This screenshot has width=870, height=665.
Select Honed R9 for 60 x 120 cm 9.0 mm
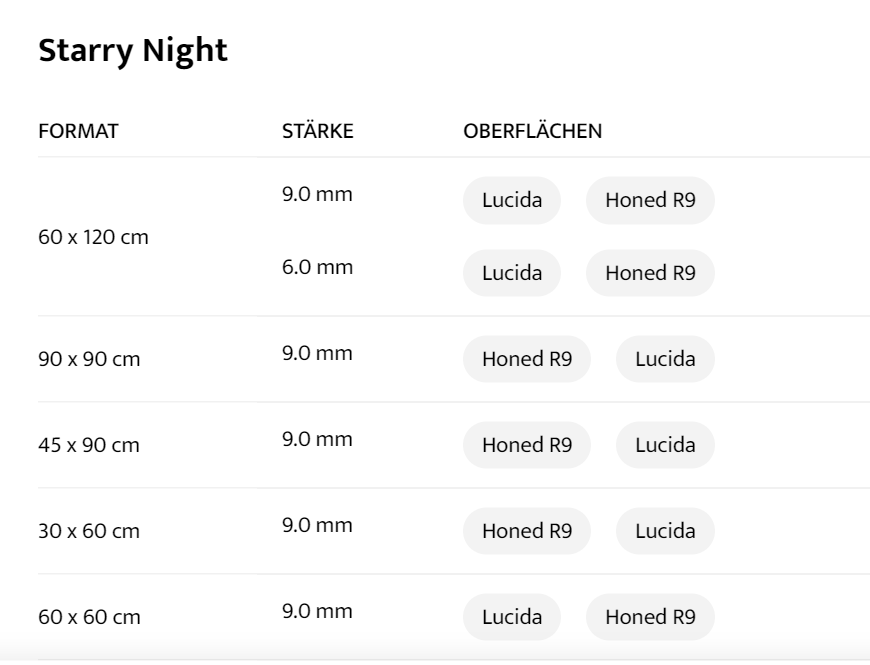[650, 200]
